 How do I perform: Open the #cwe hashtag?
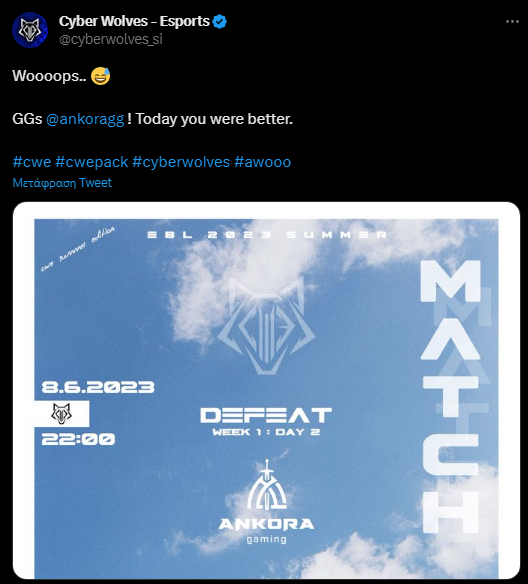coord(32,162)
